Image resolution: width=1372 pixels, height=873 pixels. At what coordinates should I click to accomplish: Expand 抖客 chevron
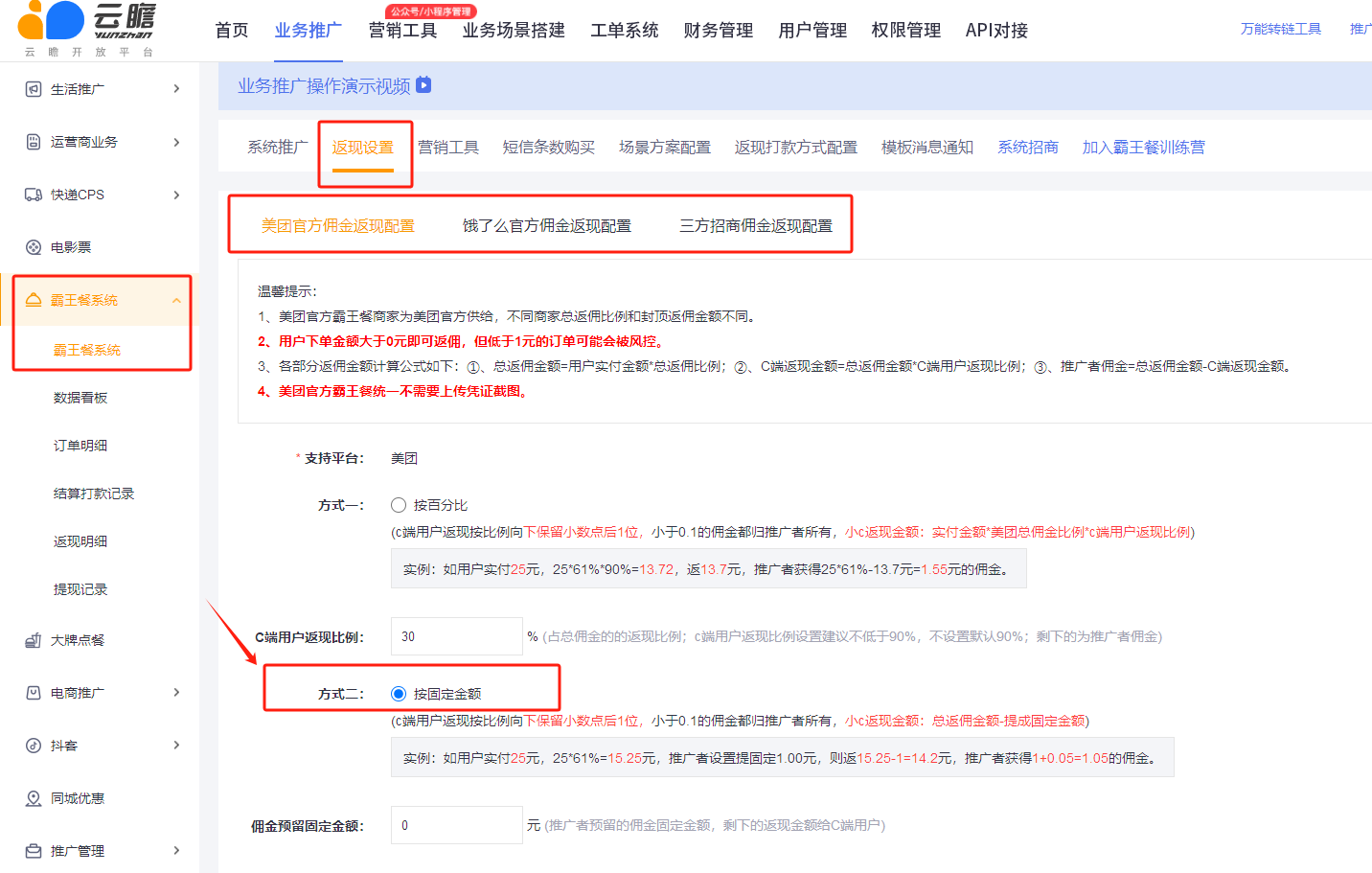point(176,746)
